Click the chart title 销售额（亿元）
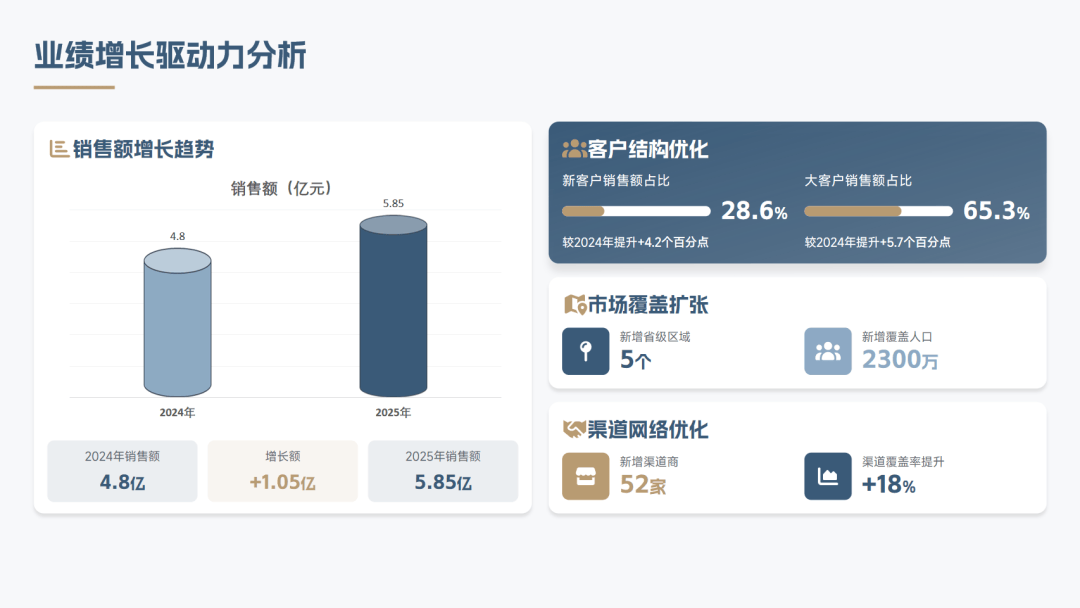 (281, 188)
